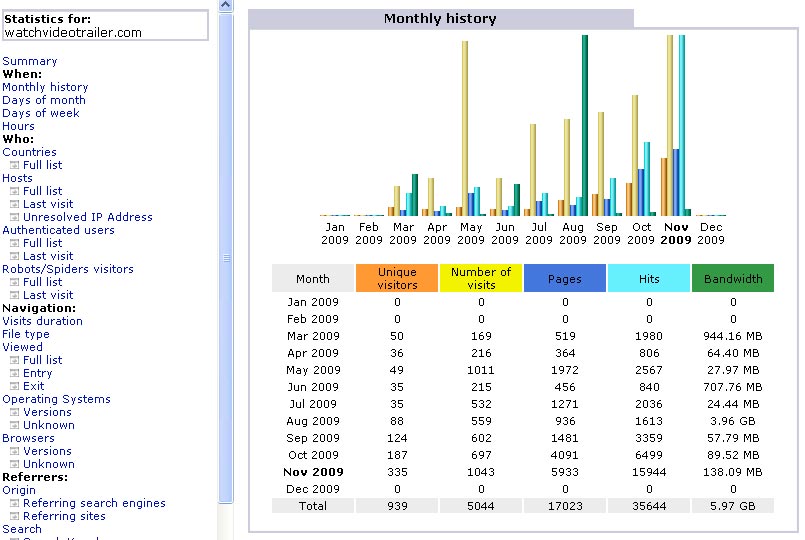Show the Days of week report
This screenshot has width=805, height=540.
coord(41,113)
